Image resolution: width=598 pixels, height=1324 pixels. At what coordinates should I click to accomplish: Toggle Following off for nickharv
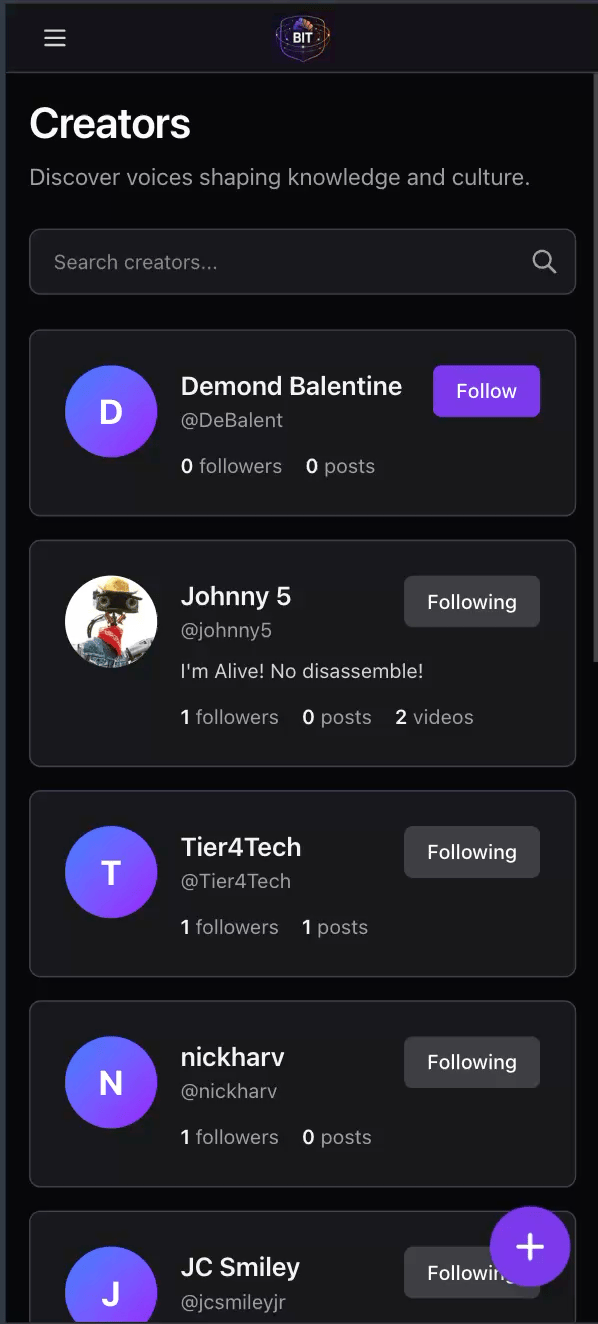(x=471, y=1062)
